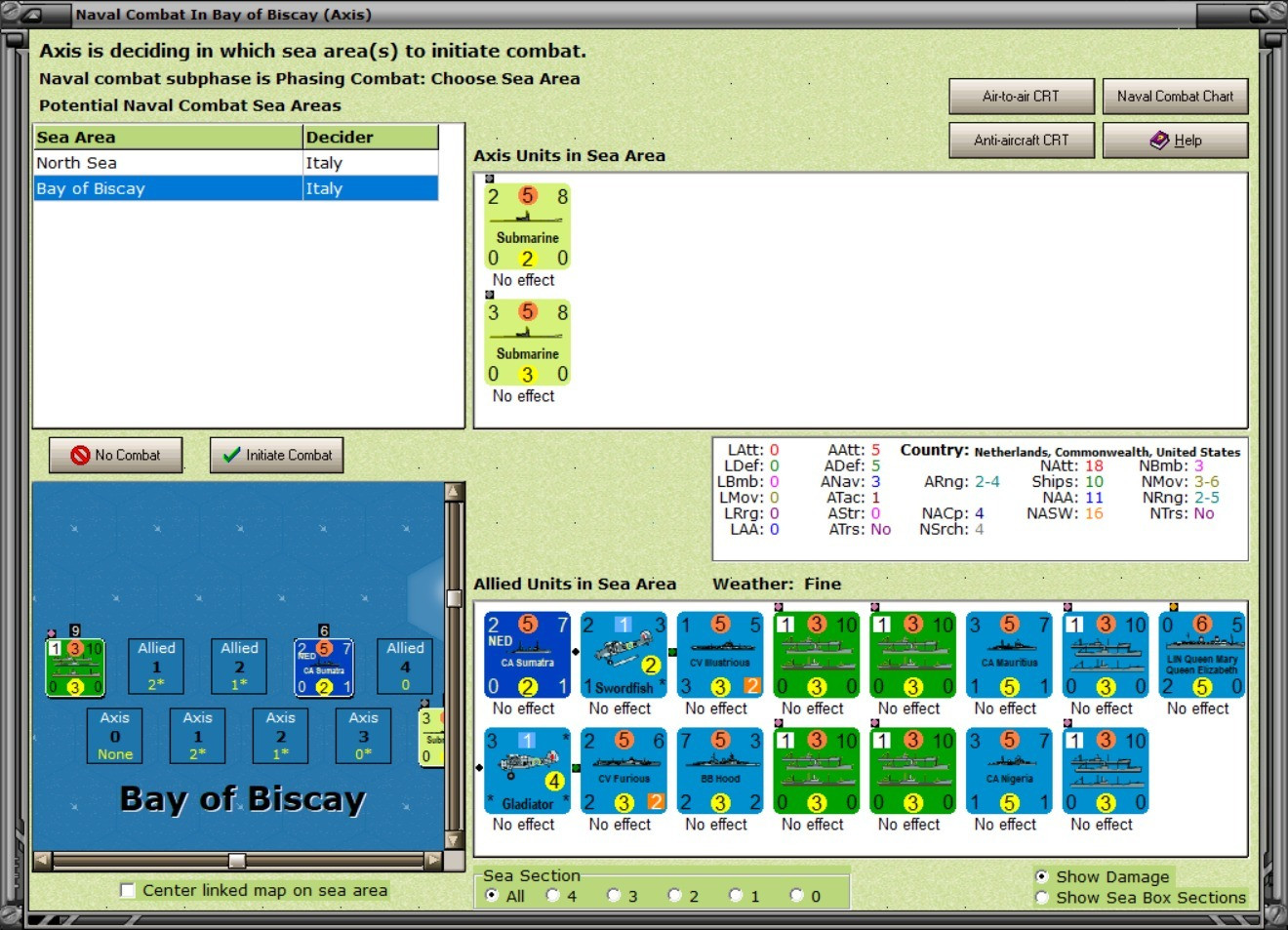
Task: Select the CV Illustrious carrier unit
Action: tap(721, 655)
